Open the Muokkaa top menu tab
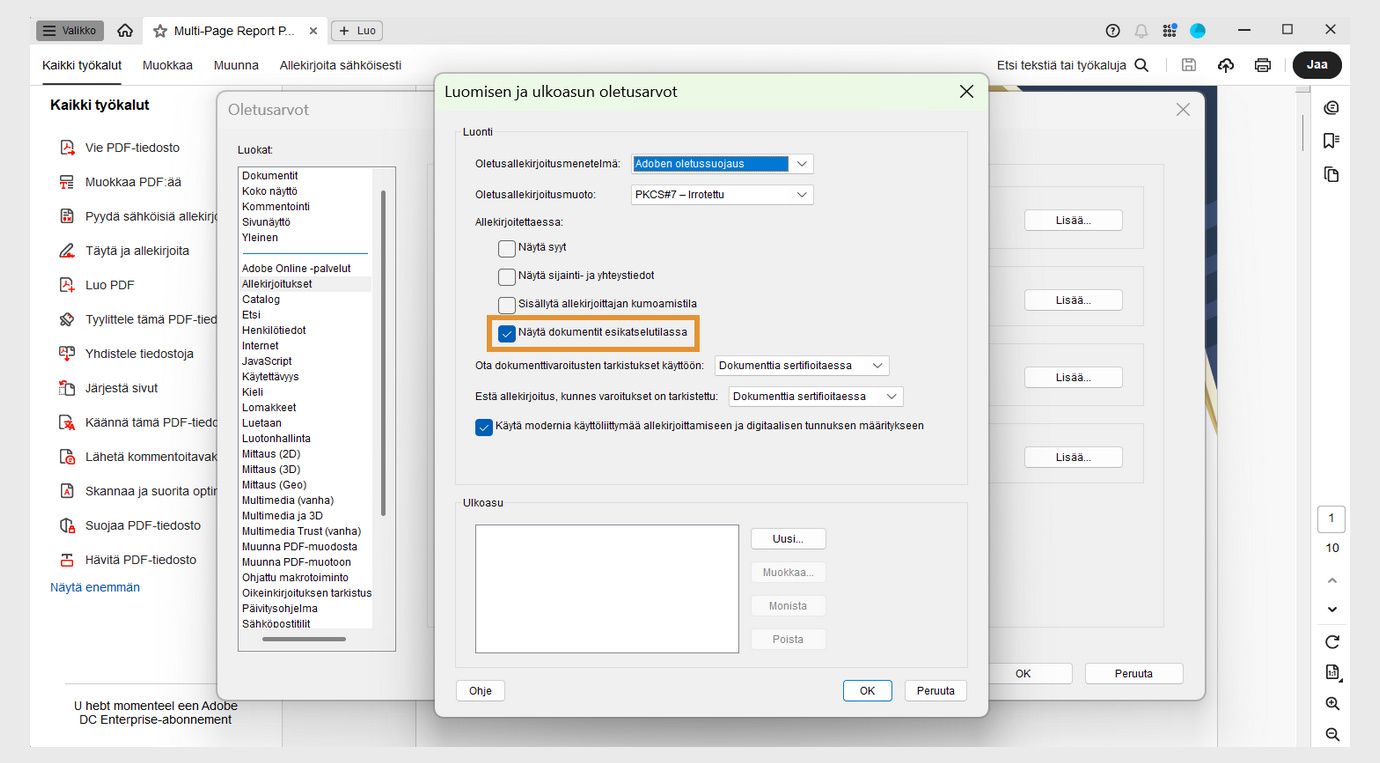The width and height of the screenshot is (1380, 763). [x=168, y=65]
